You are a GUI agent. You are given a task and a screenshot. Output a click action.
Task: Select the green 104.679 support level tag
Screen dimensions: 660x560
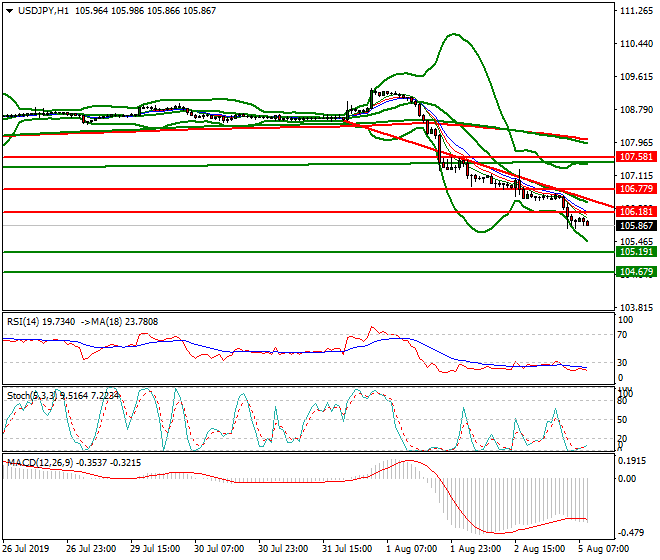tap(636, 272)
